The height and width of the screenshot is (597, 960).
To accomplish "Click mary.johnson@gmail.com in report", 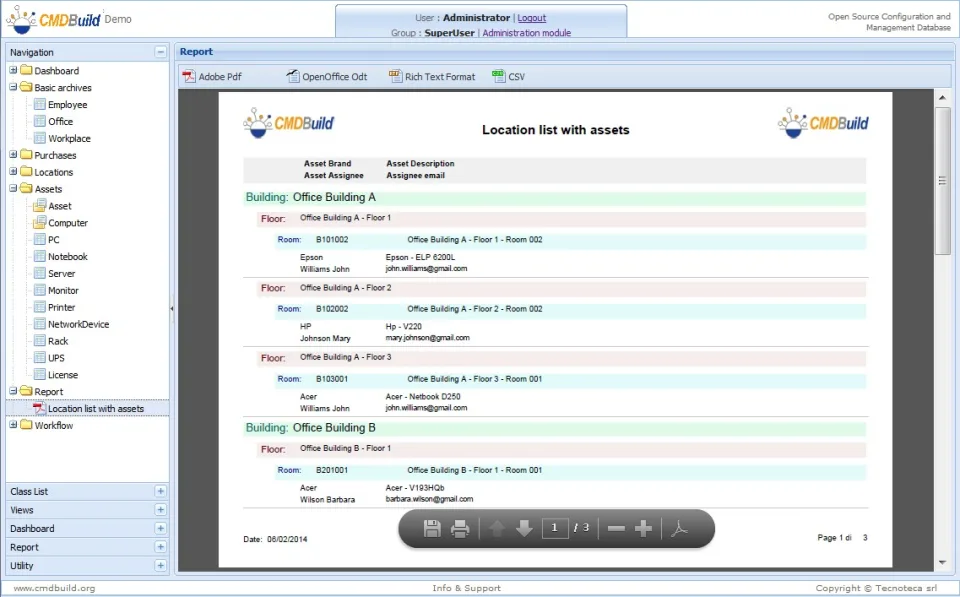I will pos(427,338).
